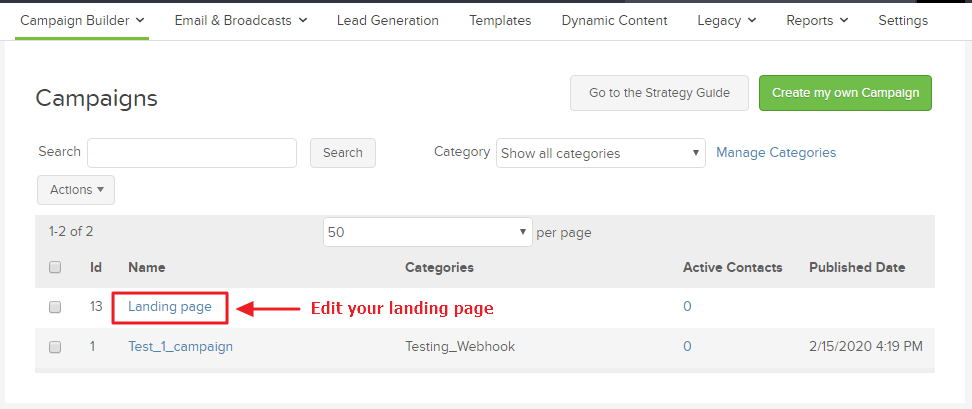Follow the Manage Categories link
The width and height of the screenshot is (972, 409).
click(776, 153)
